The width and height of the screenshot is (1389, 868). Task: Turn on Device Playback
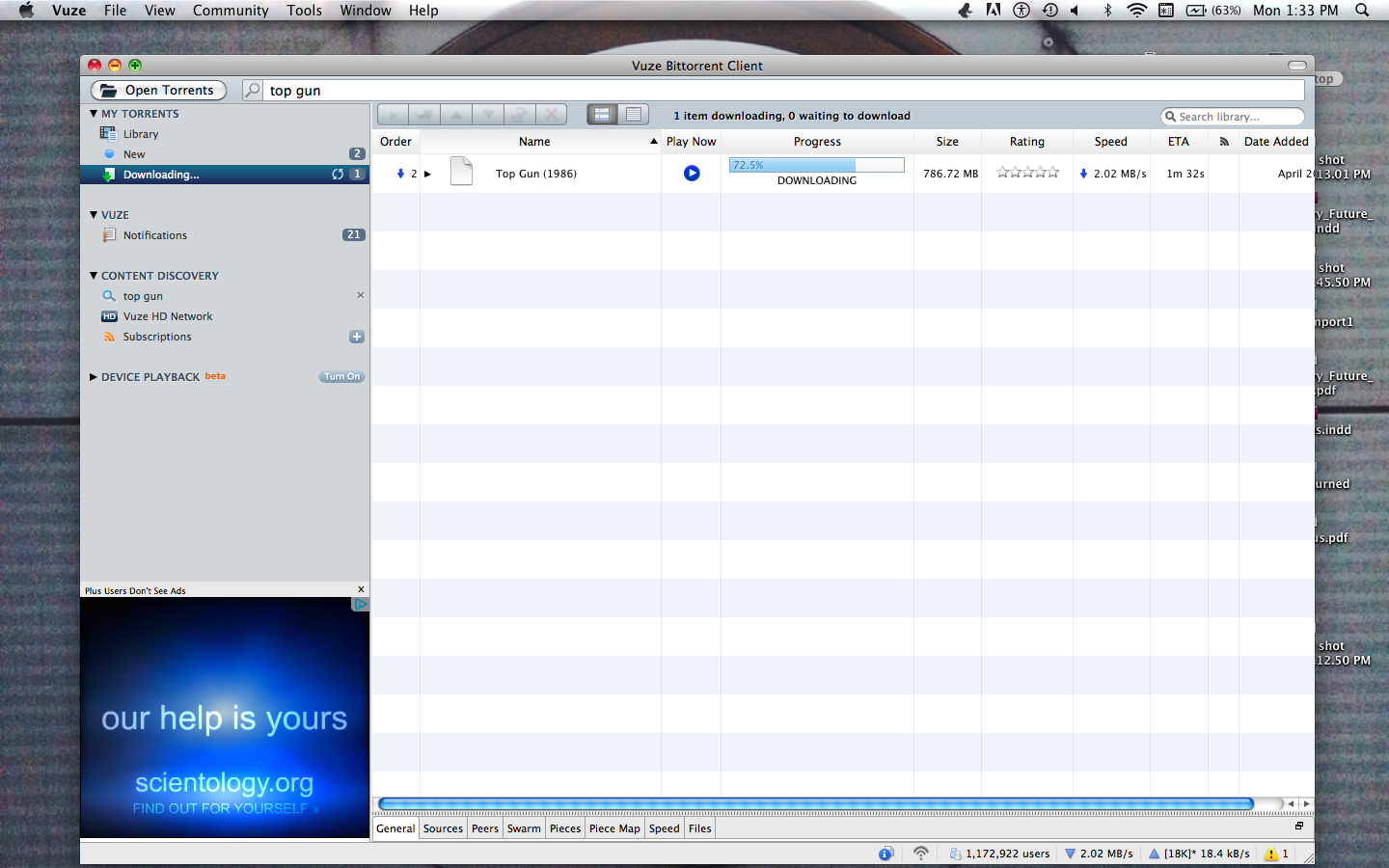point(341,377)
